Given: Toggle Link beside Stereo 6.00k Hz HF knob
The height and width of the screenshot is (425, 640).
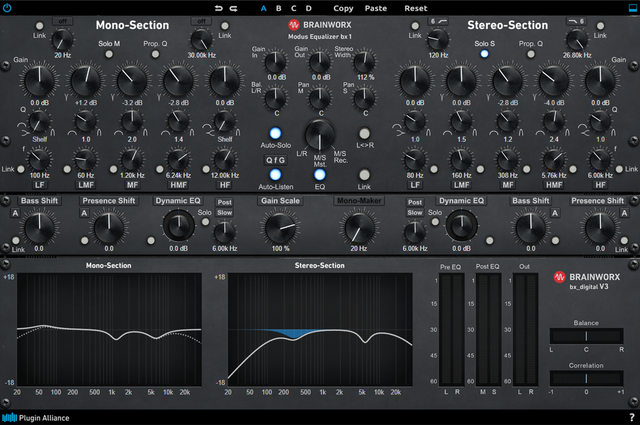Looking at the screenshot, I should pos(619,169).
